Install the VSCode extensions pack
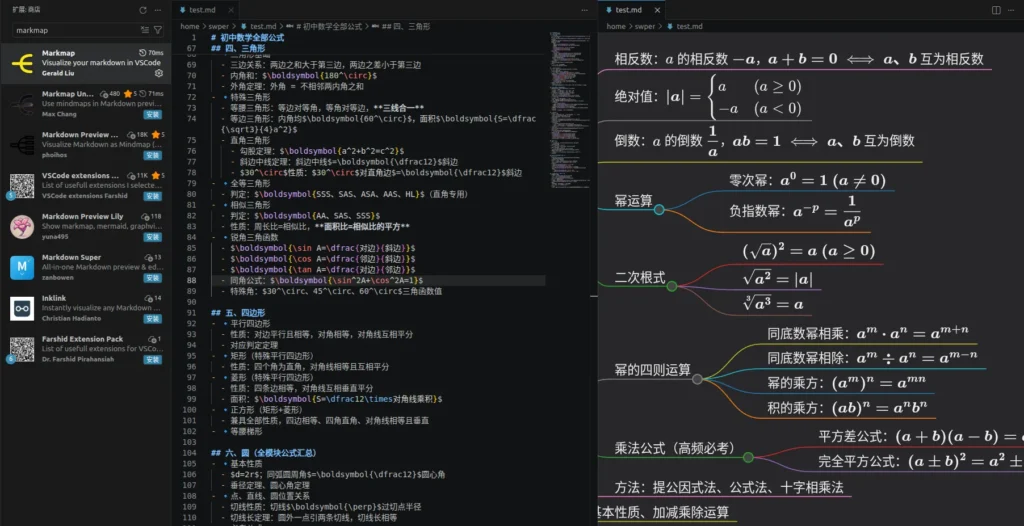The image size is (1024, 526). click(x=153, y=196)
